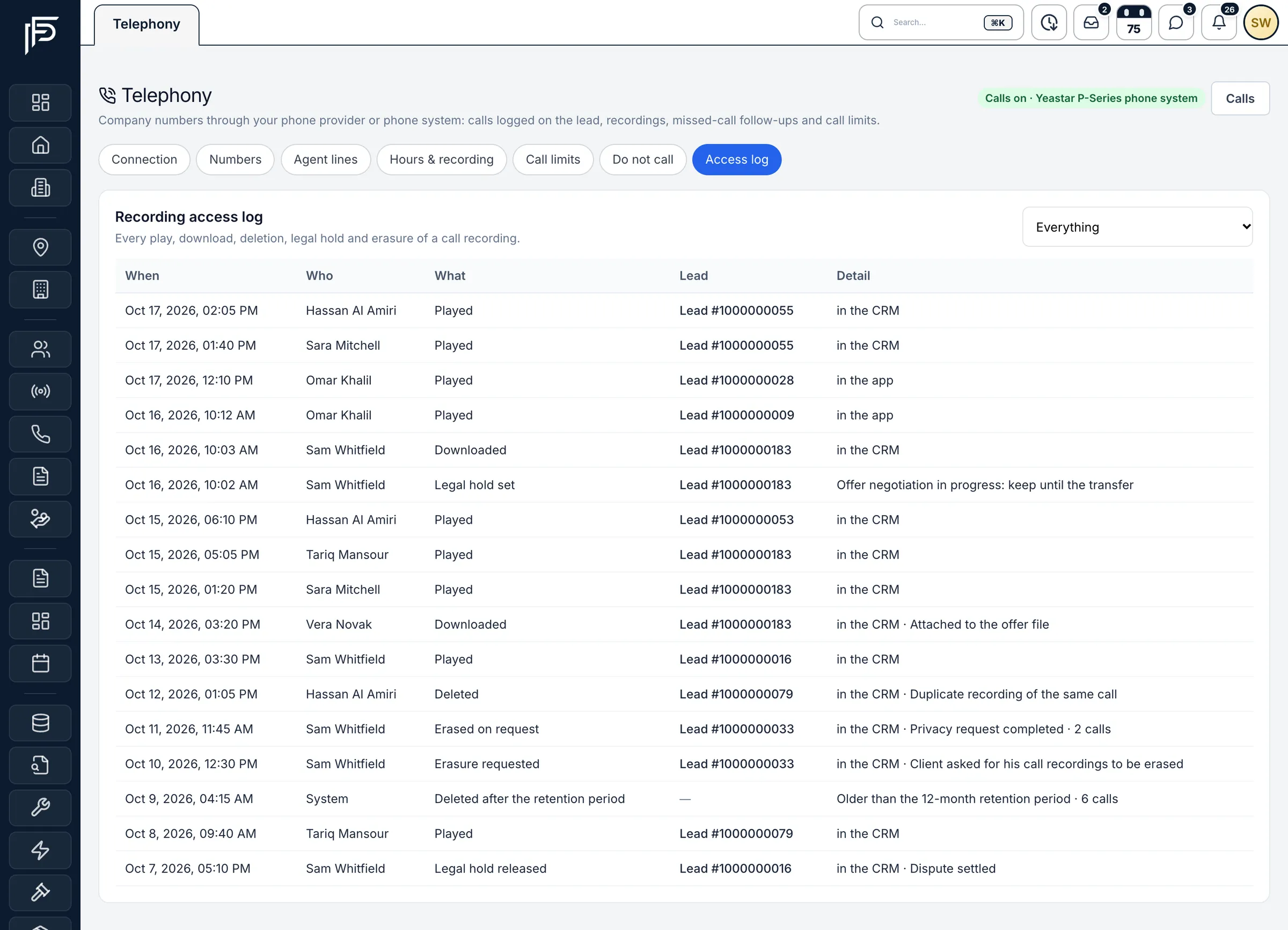Open the Agent lines tab
1288x930 pixels.
click(x=325, y=159)
